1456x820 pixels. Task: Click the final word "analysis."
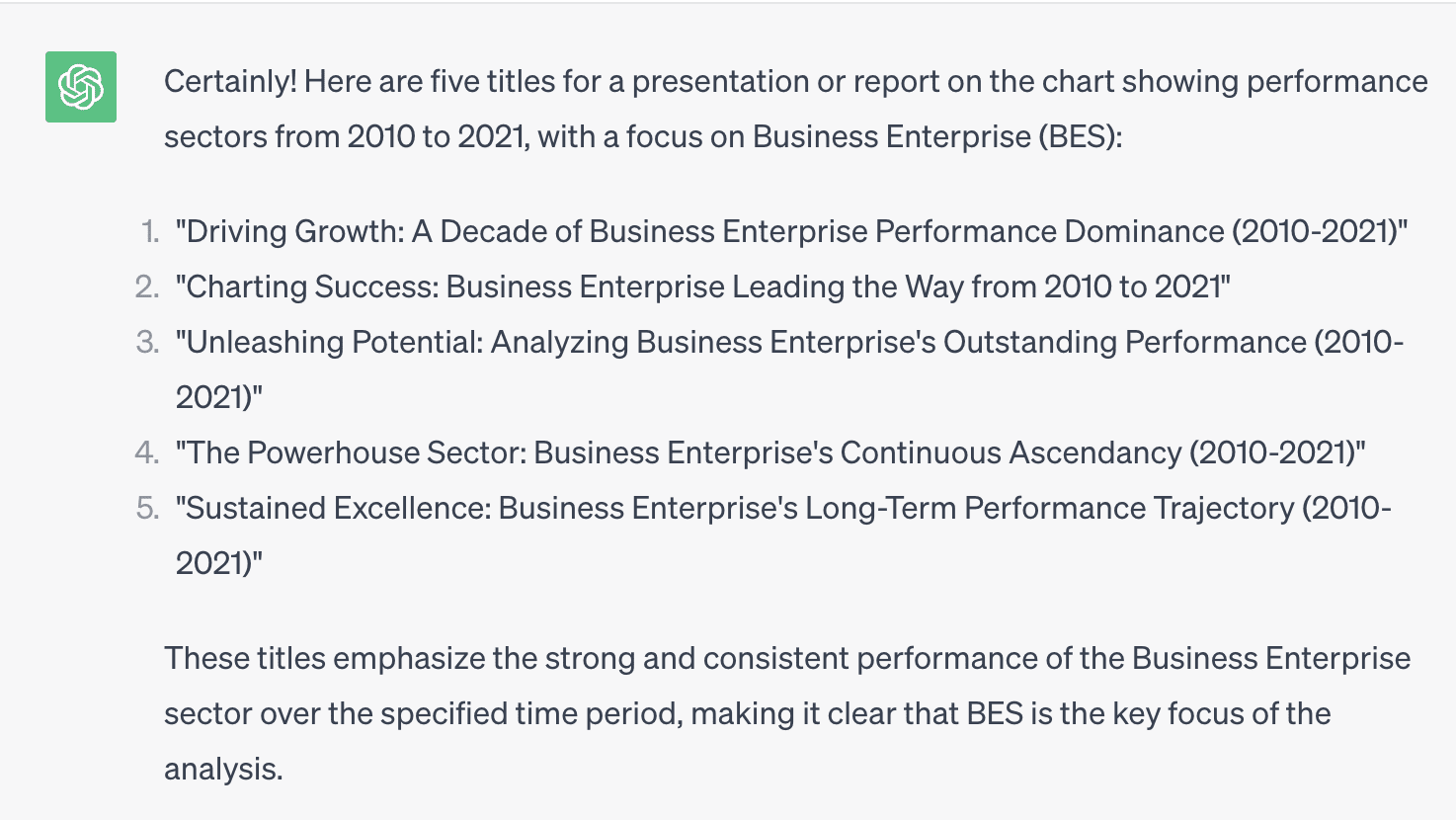[223, 769]
